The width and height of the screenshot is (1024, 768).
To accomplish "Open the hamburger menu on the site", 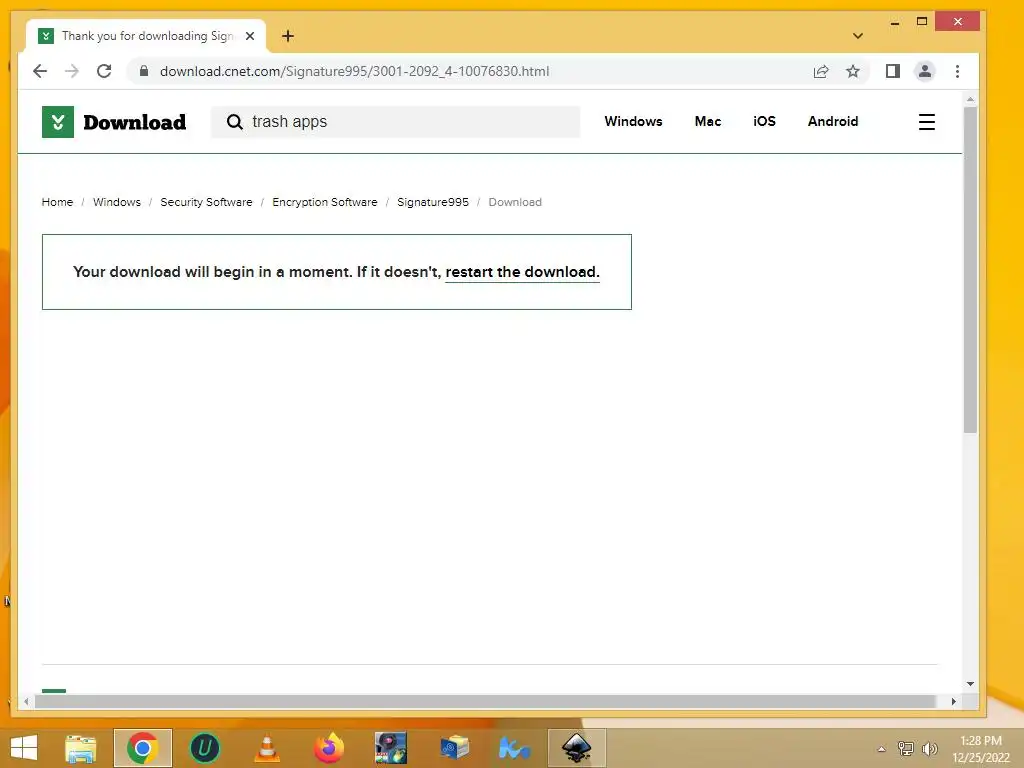I will pyautogui.click(x=927, y=122).
